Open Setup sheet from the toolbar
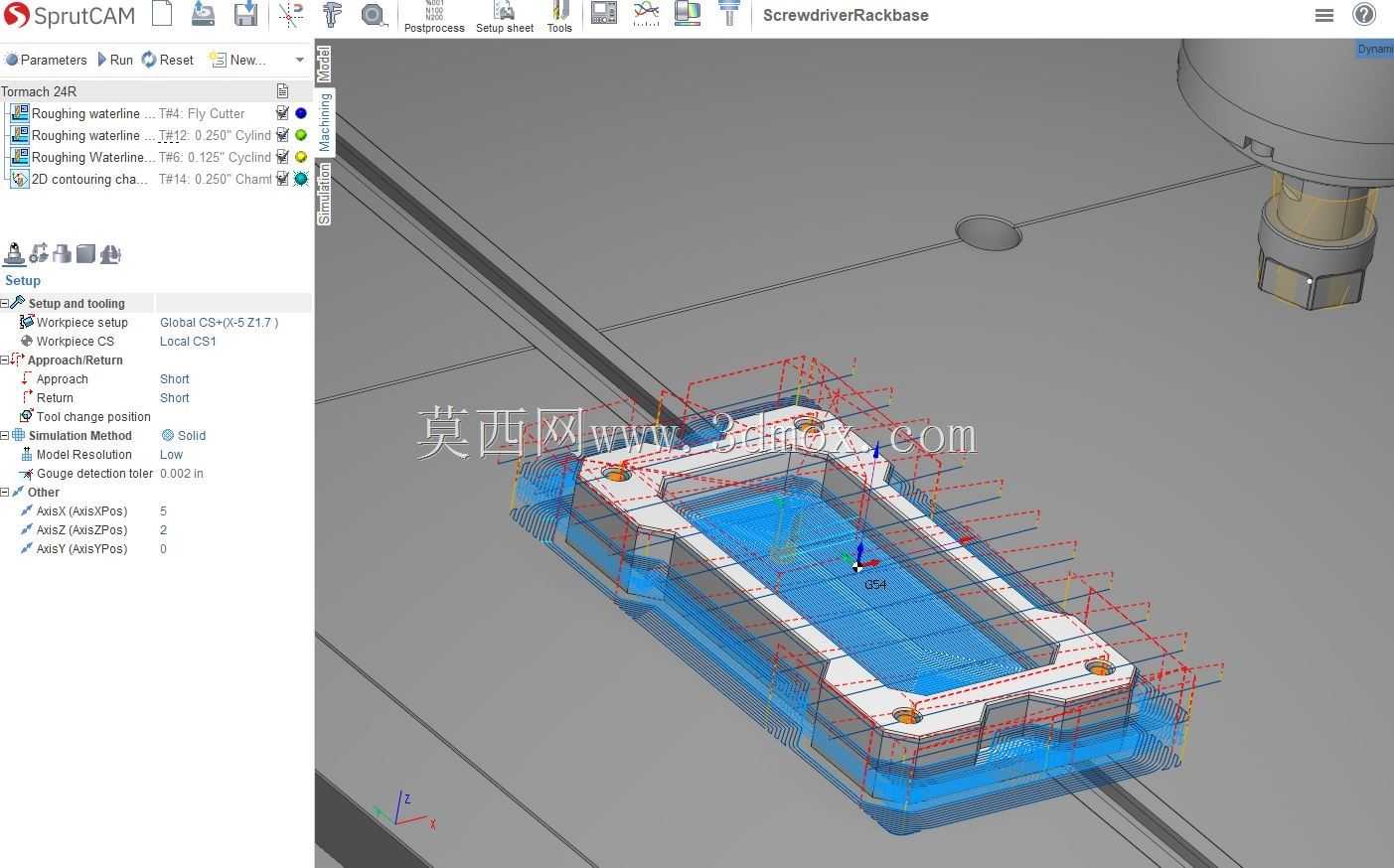The image size is (1394, 868). tap(505, 17)
